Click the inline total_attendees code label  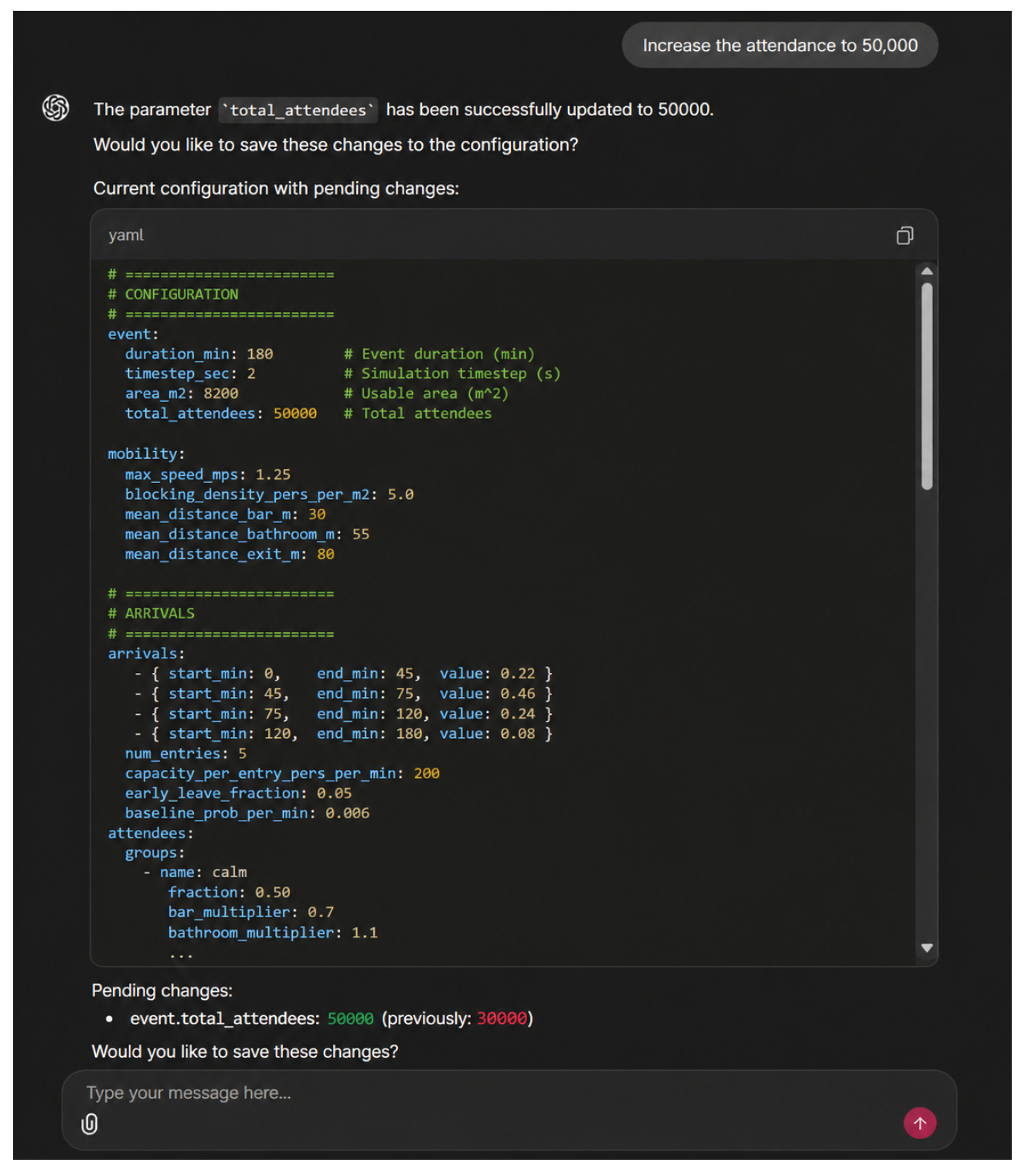(298, 110)
